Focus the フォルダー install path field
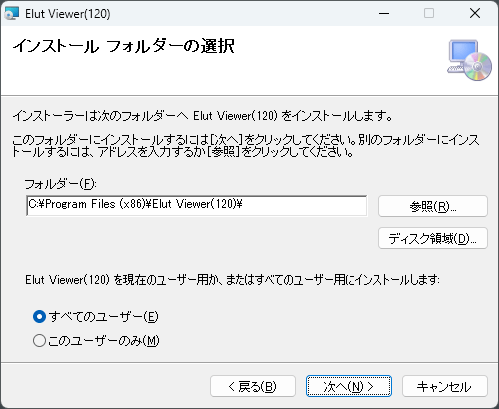 pyautogui.click(x=197, y=206)
